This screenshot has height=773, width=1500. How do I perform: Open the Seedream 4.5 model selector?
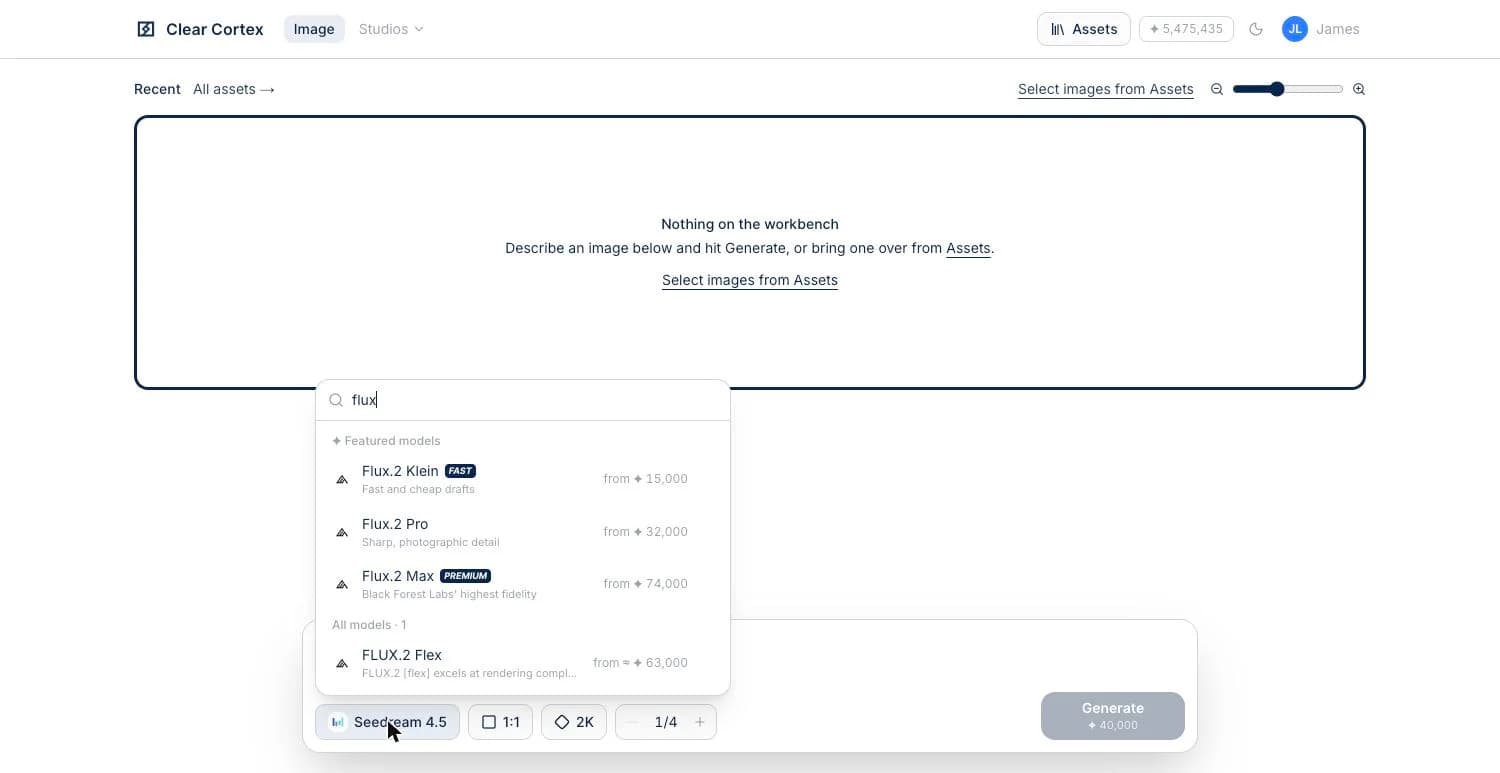pos(387,722)
